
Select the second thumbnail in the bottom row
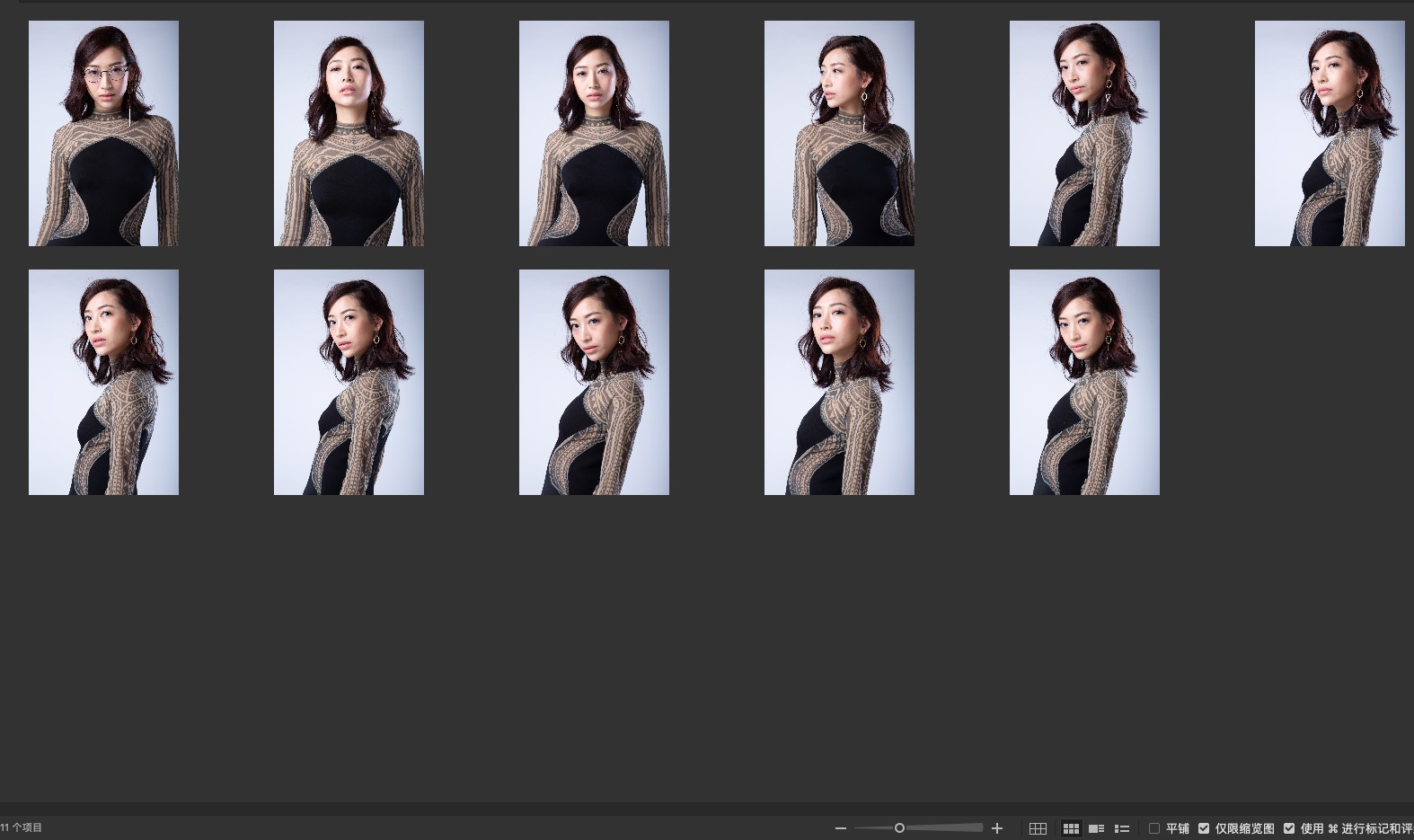(349, 382)
